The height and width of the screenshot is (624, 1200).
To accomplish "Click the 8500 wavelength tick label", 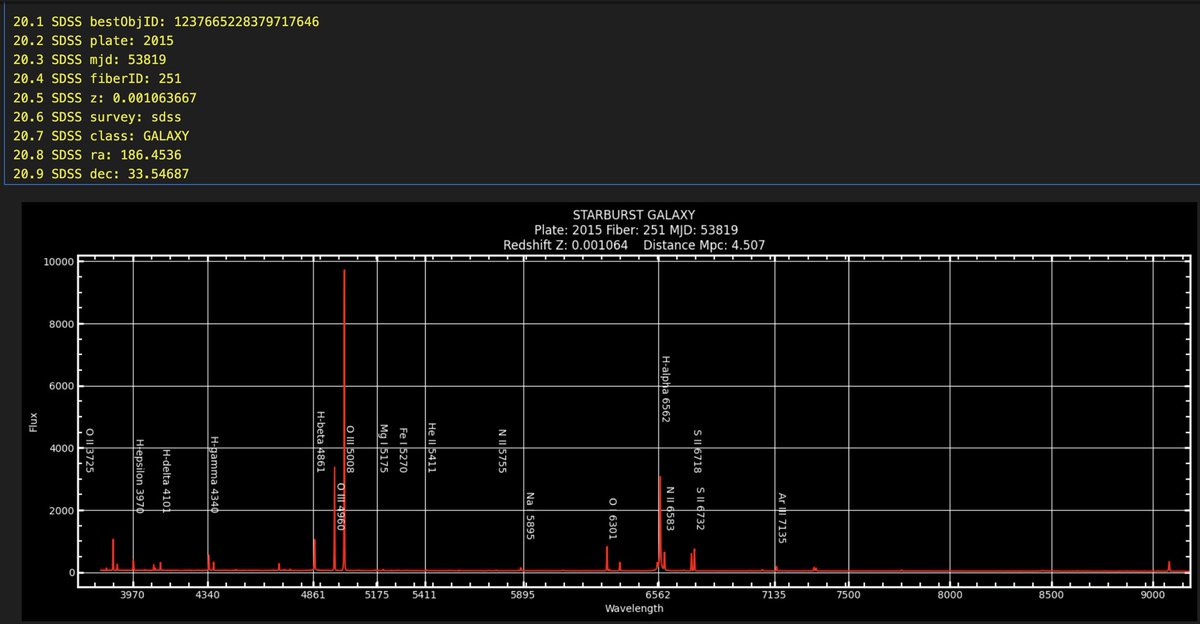I will pyautogui.click(x=1051, y=595).
